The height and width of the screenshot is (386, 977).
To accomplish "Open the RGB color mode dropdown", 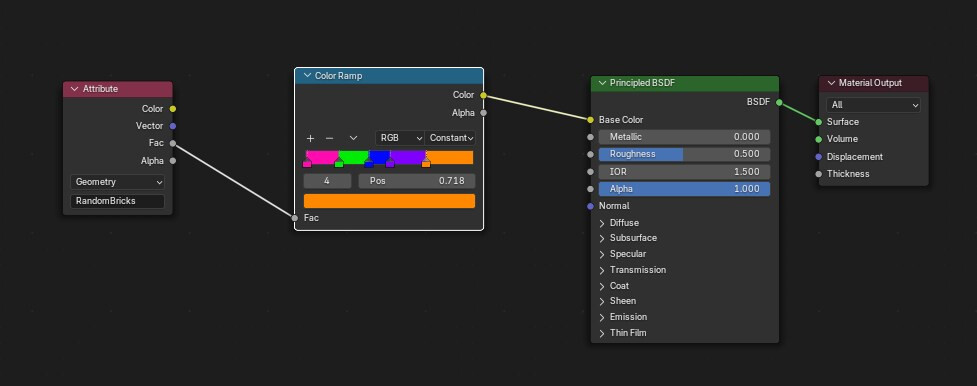I will pos(400,138).
